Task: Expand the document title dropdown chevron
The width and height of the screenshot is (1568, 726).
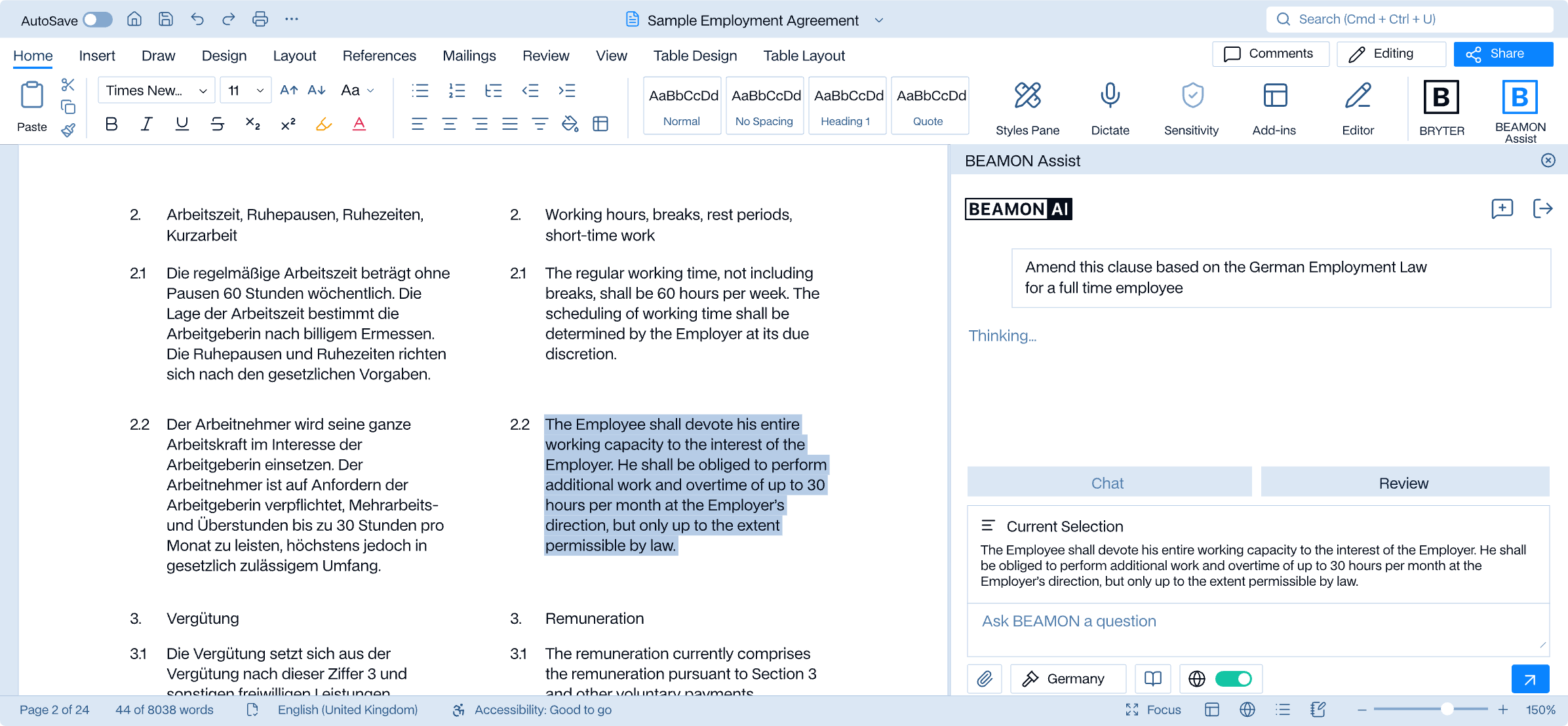Action: pos(879,20)
